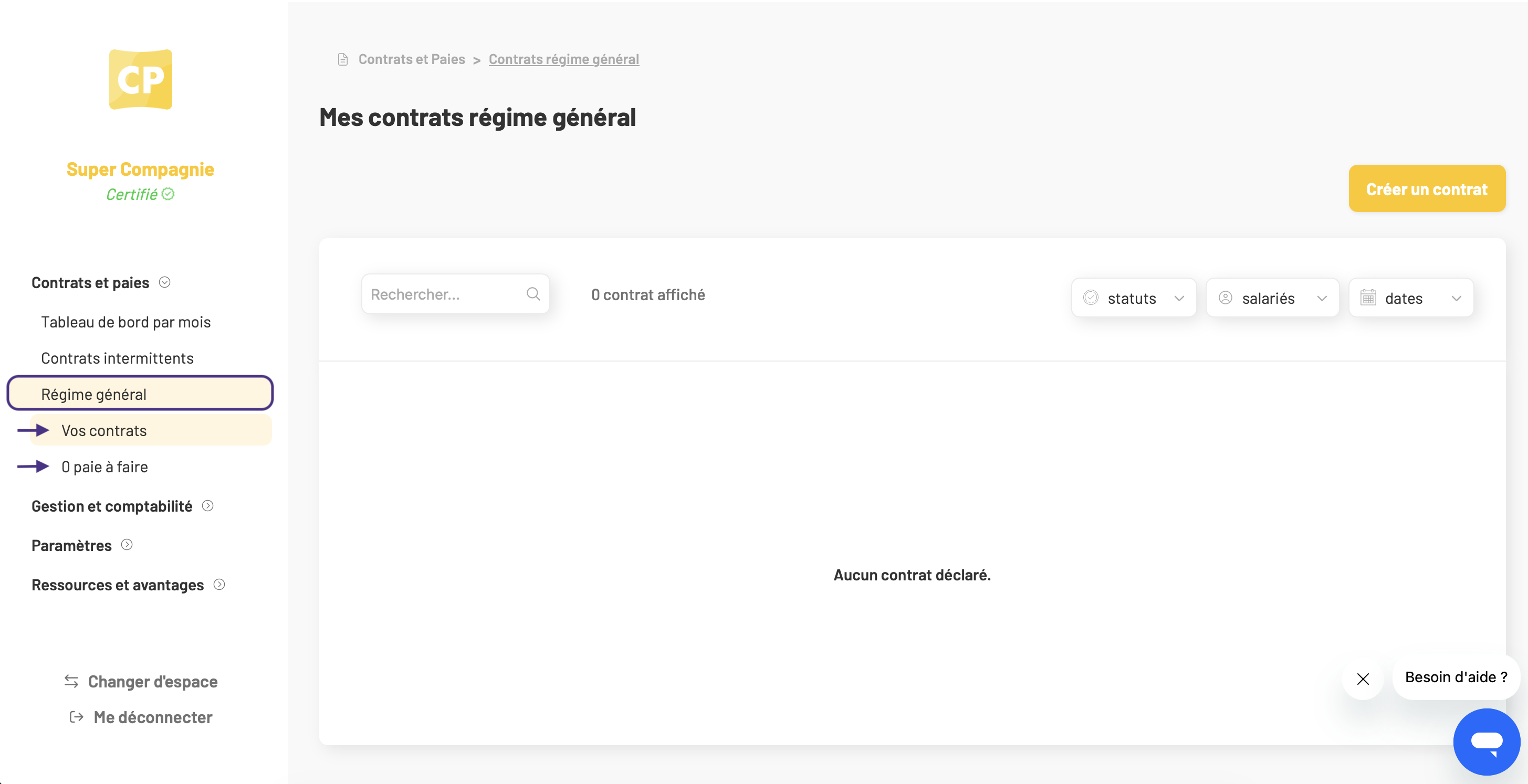
Task: Click Changer d'espace link
Action: pyautogui.click(x=153, y=682)
